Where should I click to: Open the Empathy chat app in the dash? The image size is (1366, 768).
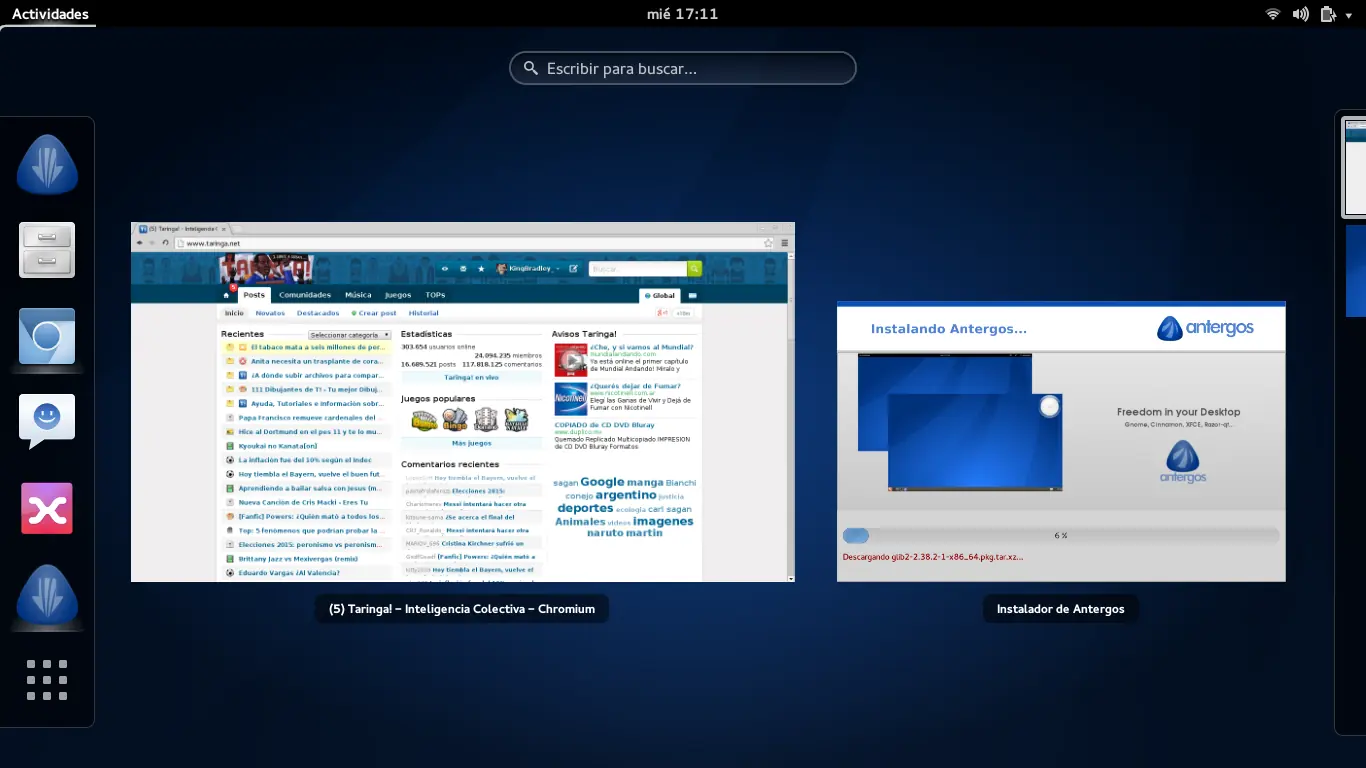[47, 421]
